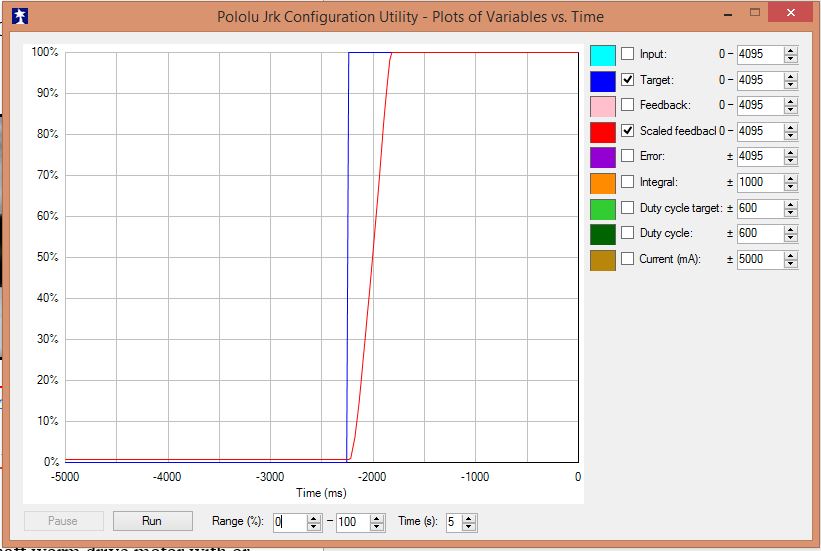Screen dimensions: 821x551
Task: Decrease the Duty cycle target scale spinner
Action: [791, 212]
